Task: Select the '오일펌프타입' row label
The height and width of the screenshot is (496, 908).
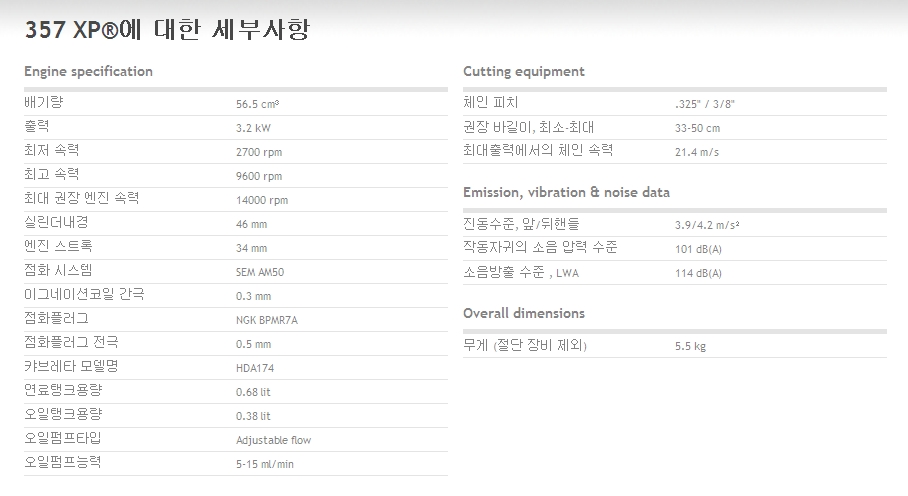Action: [63, 439]
